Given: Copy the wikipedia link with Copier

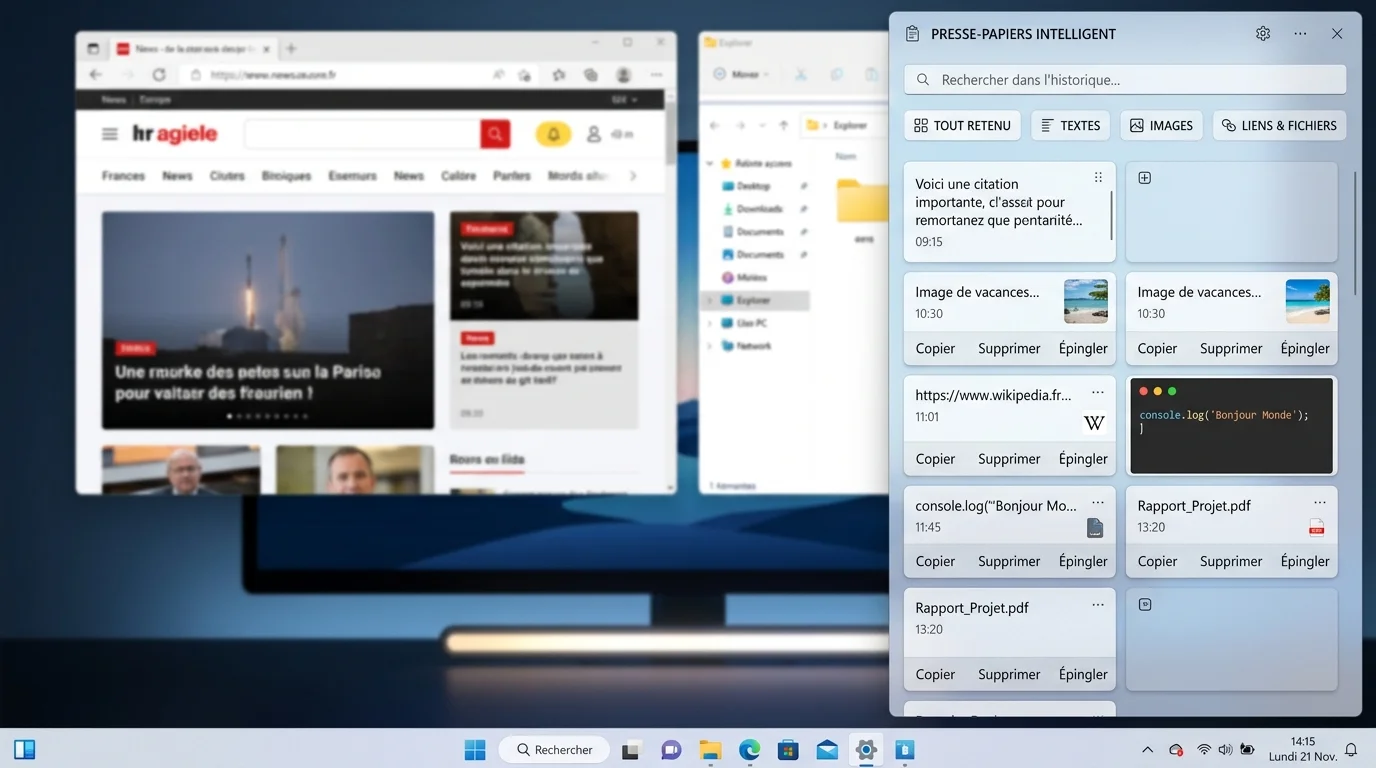Looking at the screenshot, I should point(935,459).
